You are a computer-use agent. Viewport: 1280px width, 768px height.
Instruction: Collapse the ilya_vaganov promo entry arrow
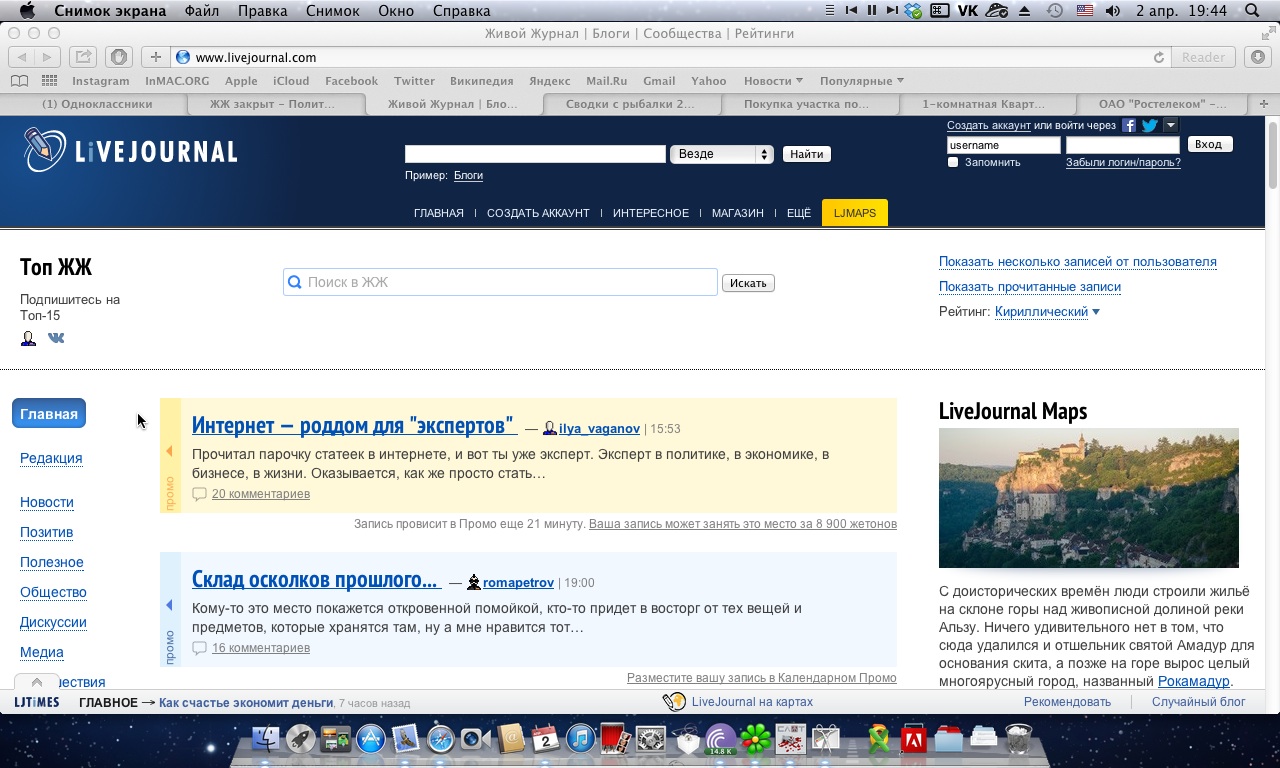pos(169,451)
